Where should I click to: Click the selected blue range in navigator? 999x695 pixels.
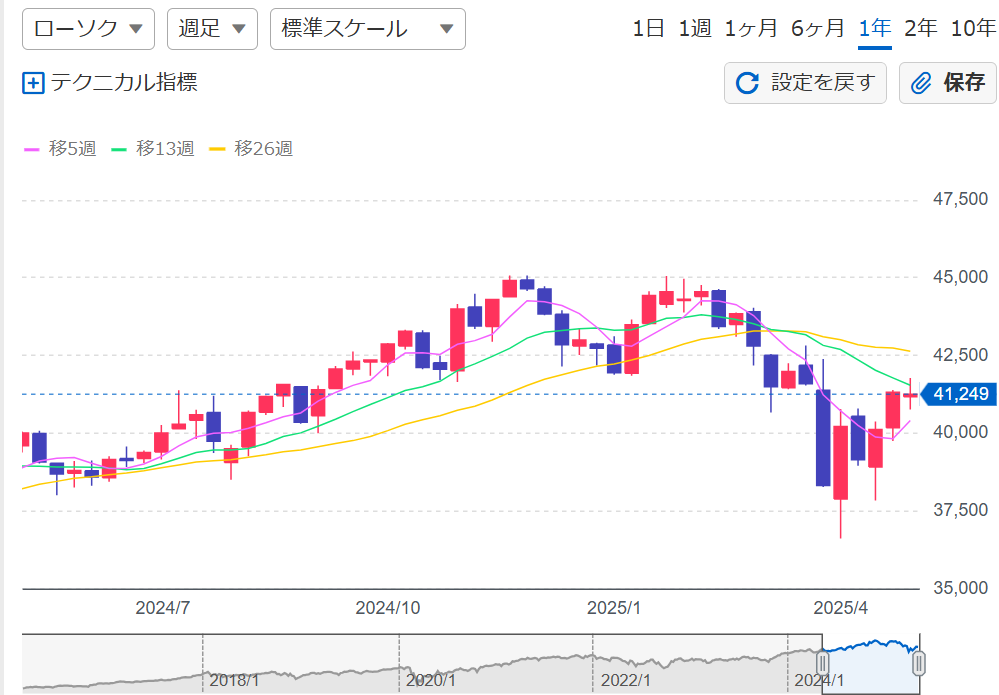[x=870, y=664]
